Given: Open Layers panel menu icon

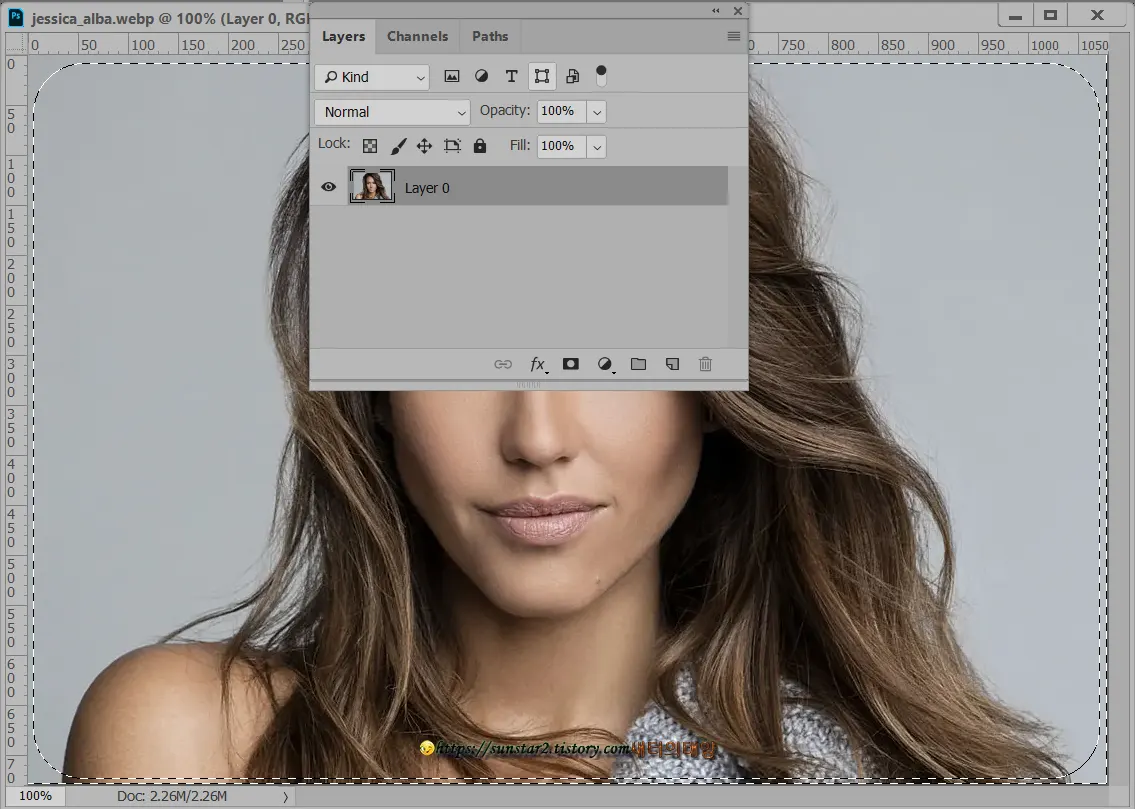Looking at the screenshot, I should [x=733, y=36].
